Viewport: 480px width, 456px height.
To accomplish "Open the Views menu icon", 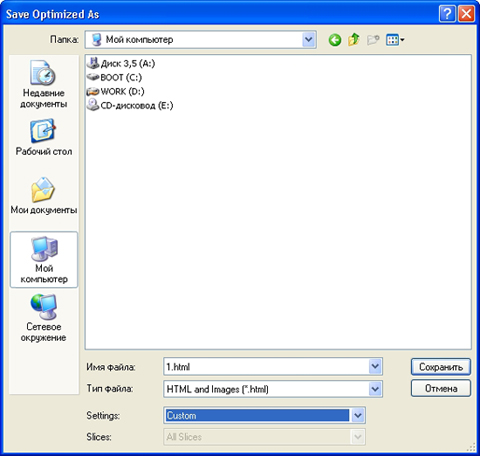I will [x=395, y=40].
